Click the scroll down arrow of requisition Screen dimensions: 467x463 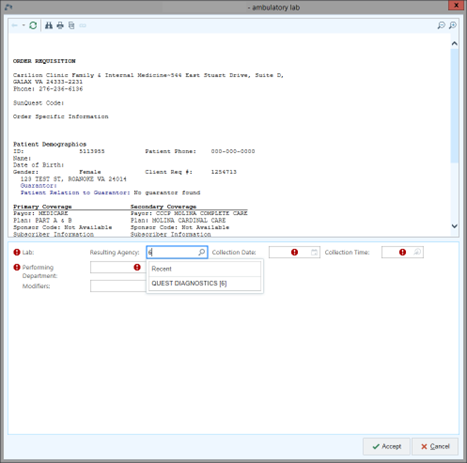point(454,226)
